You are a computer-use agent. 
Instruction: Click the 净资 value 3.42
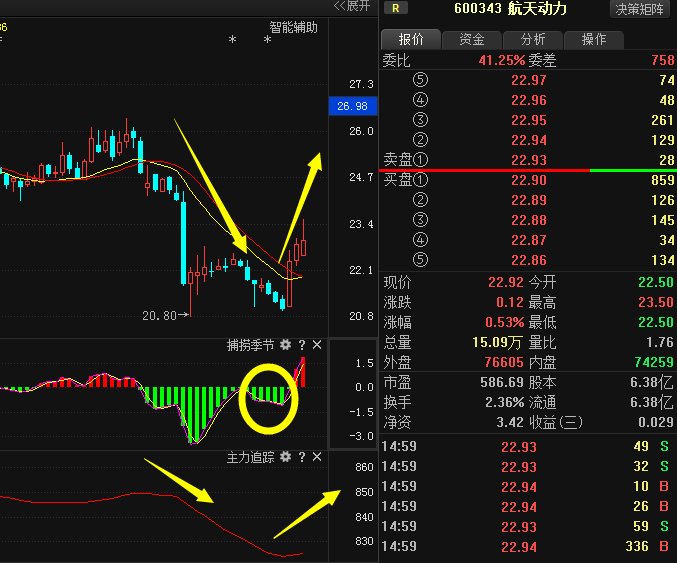[510, 422]
